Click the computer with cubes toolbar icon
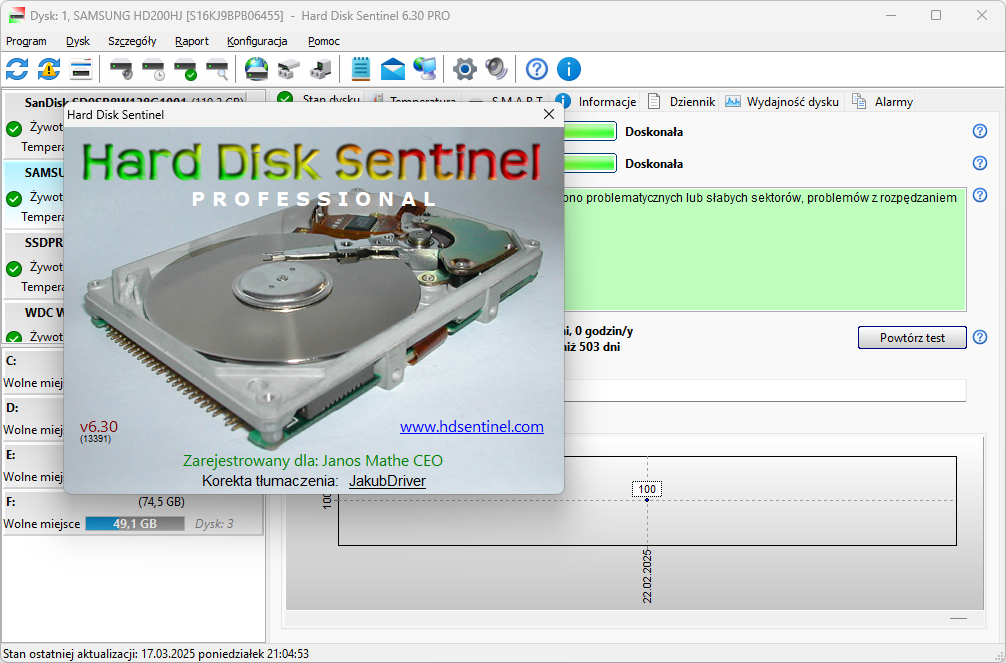This screenshot has height=663, width=1006. coord(320,69)
